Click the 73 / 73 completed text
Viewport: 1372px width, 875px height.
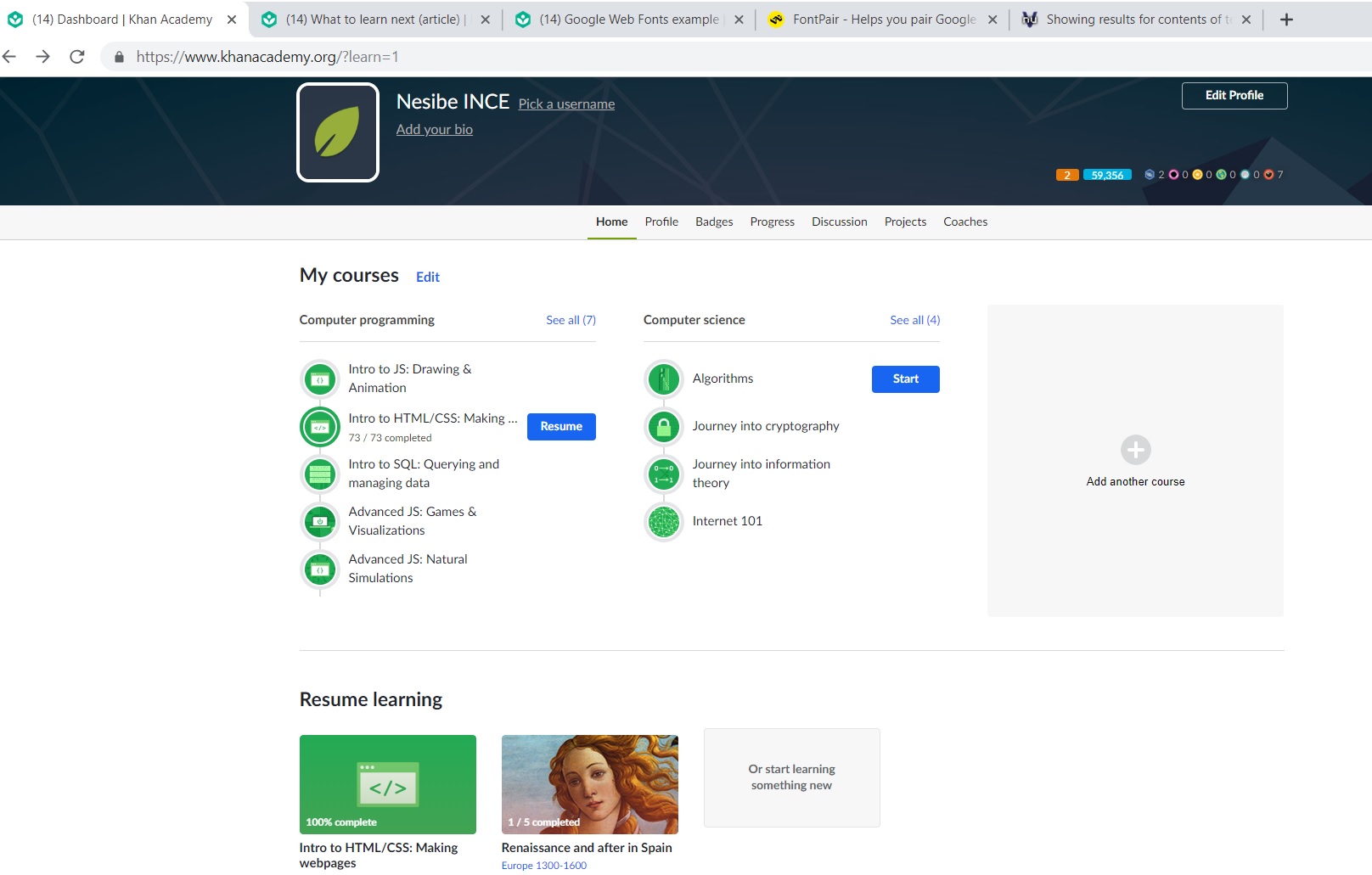coord(390,438)
